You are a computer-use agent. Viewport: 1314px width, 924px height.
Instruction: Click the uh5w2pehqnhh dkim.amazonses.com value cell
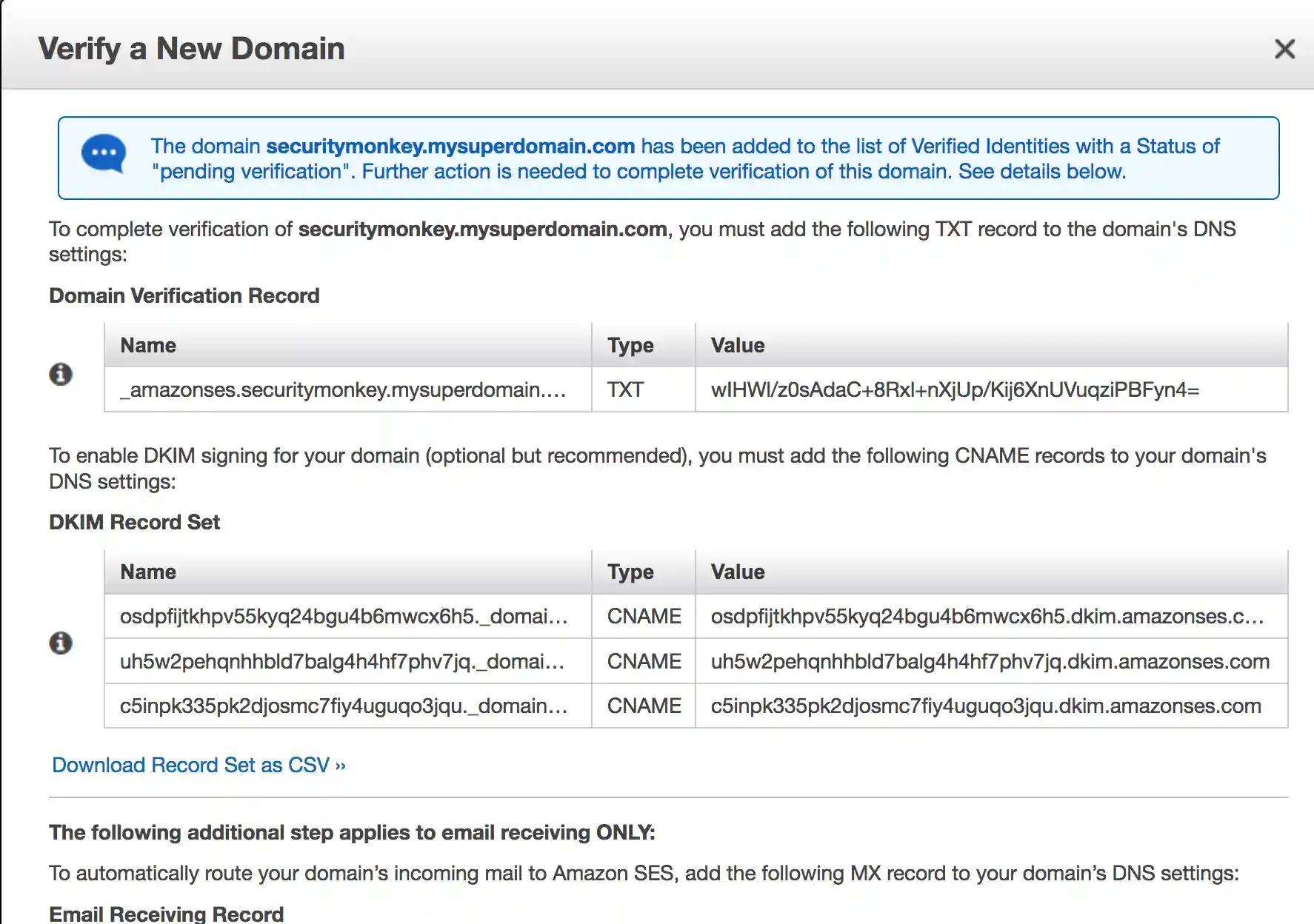click(x=990, y=661)
